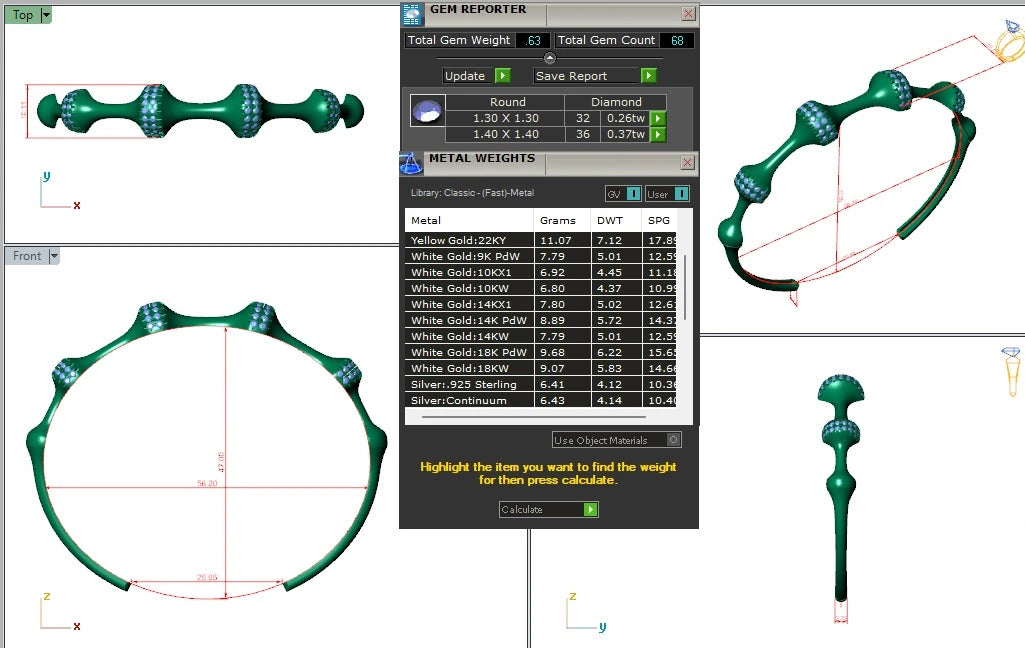Open the Front viewport dropdown arrow
Screen dimensions: 1025x648
(54, 256)
